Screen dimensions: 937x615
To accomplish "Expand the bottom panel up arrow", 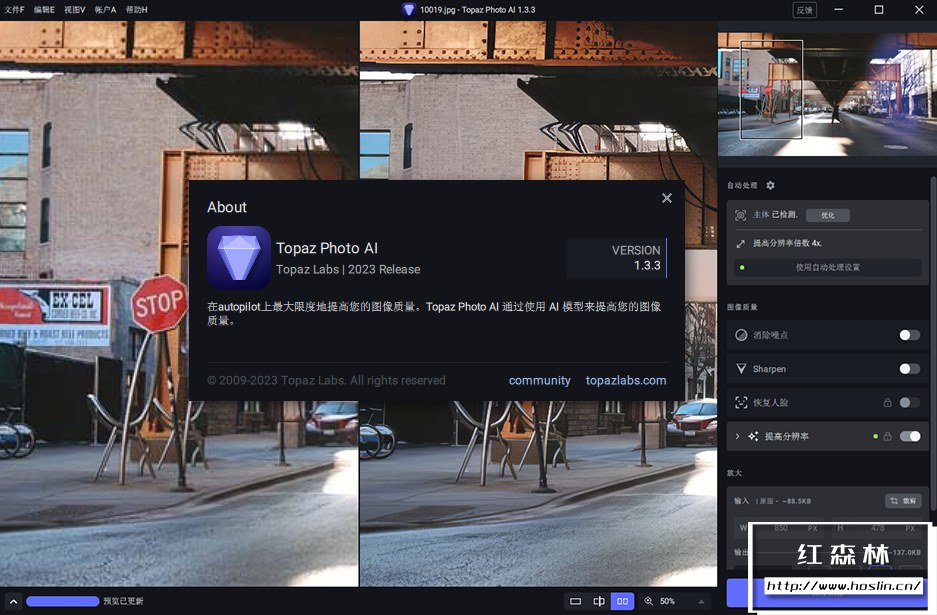I will tap(13, 602).
